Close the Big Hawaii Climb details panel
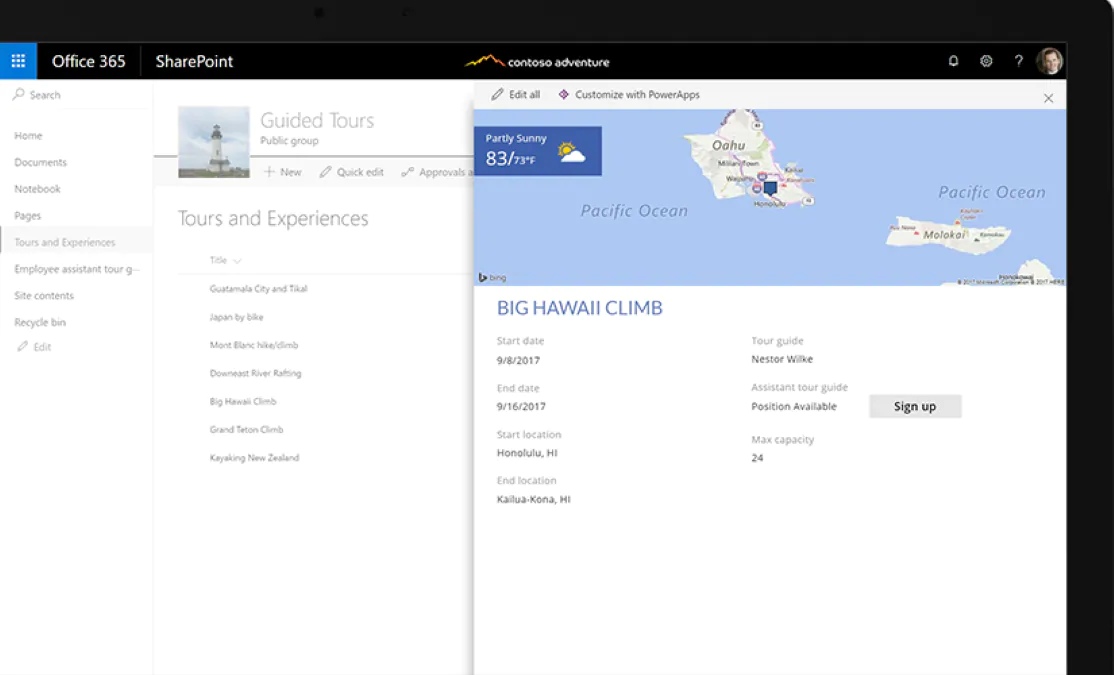 click(1048, 98)
